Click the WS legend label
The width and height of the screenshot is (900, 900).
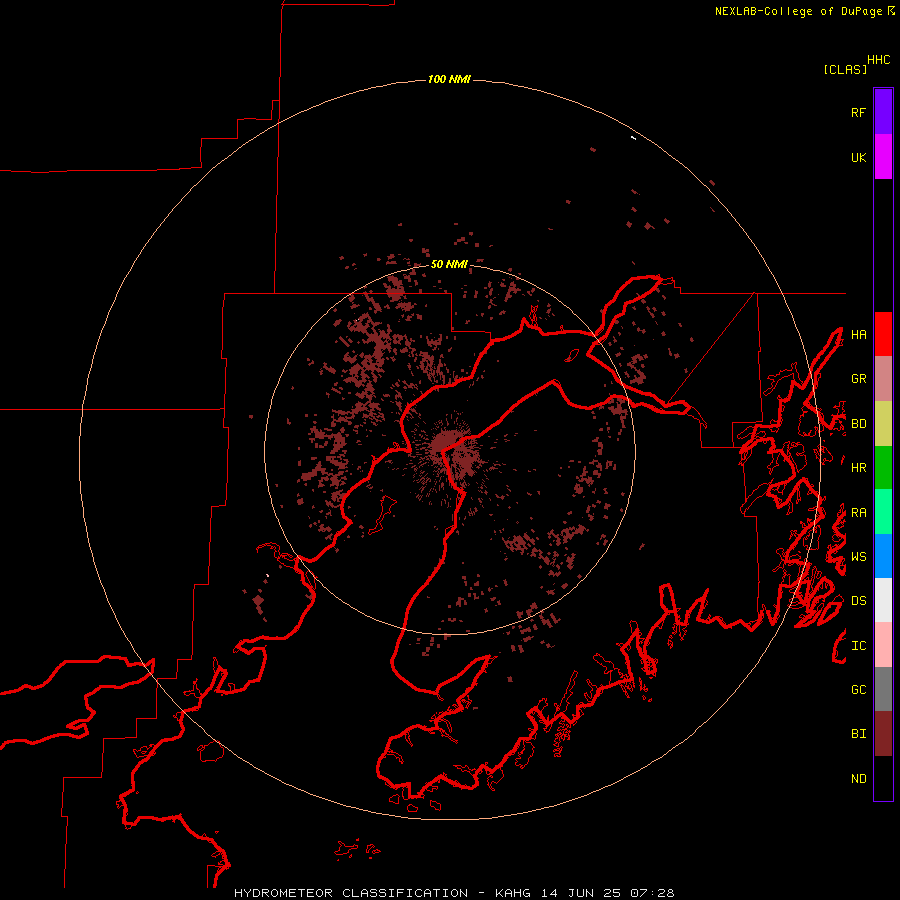(x=858, y=557)
